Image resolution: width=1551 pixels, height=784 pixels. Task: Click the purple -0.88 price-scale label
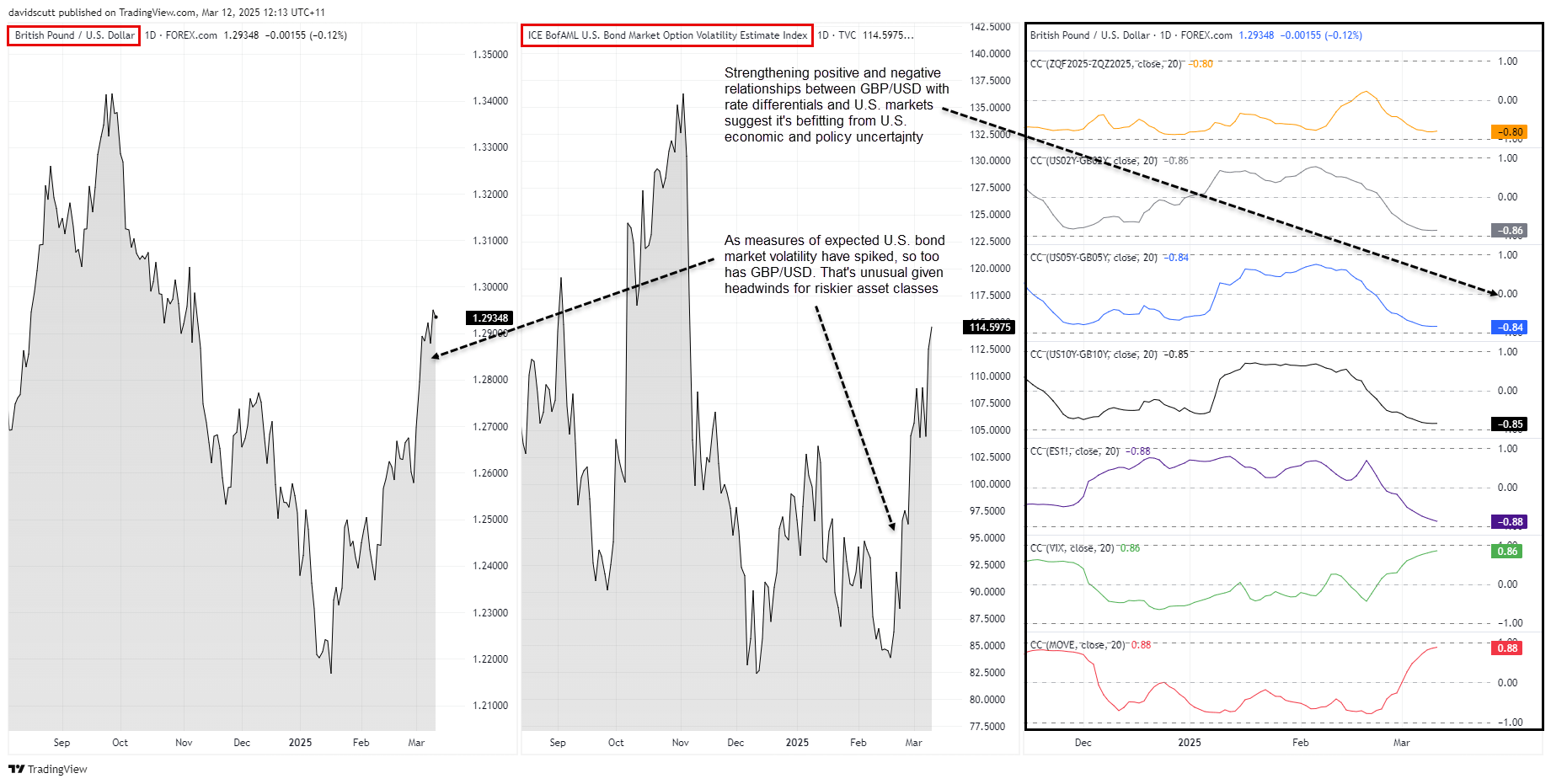(x=1509, y=522)
